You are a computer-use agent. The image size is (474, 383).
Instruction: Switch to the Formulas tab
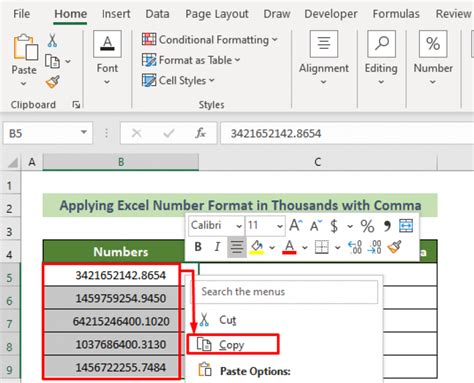pos(396,14)
